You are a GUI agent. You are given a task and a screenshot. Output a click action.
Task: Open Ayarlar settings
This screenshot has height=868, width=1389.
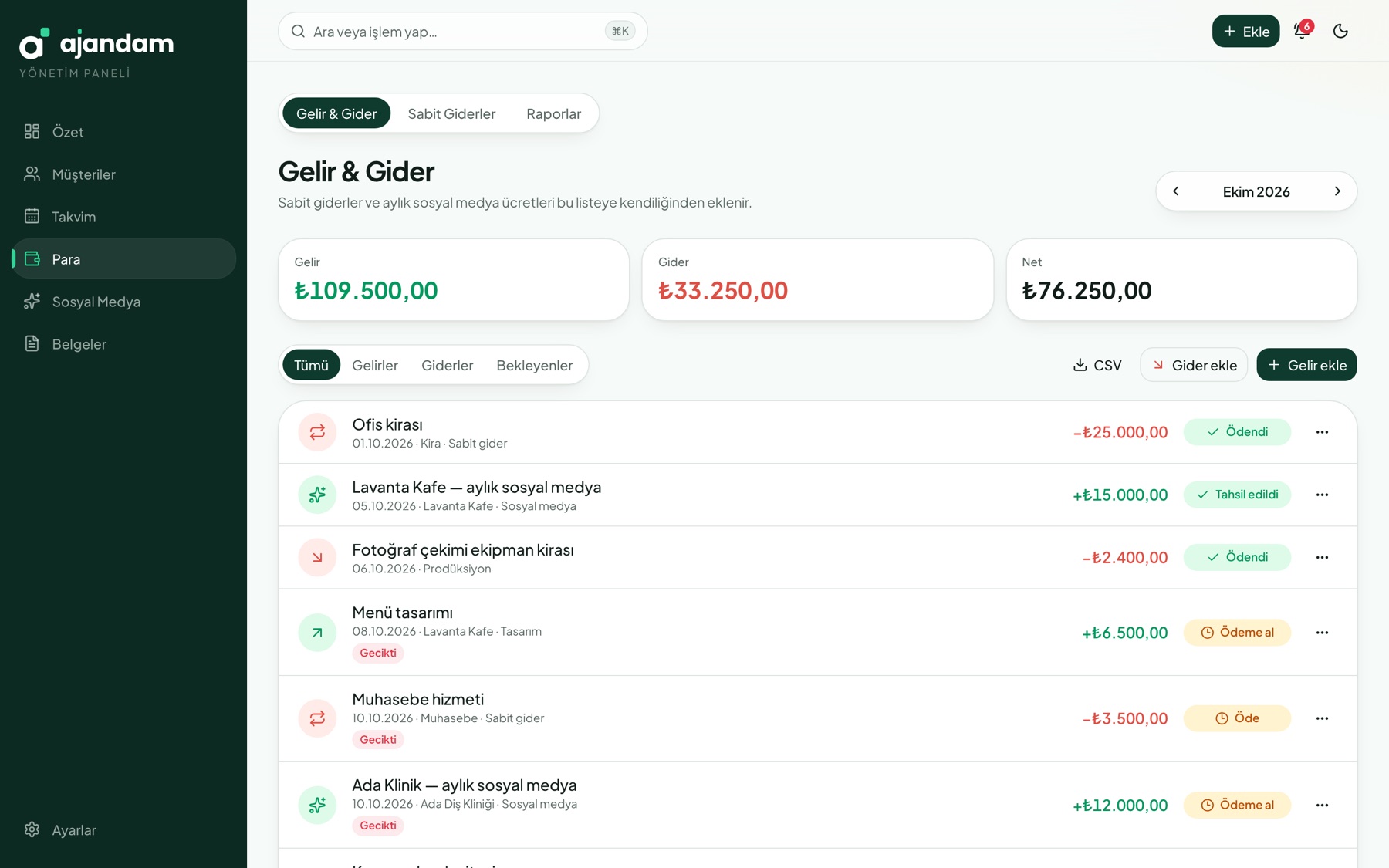pos(123,830)
